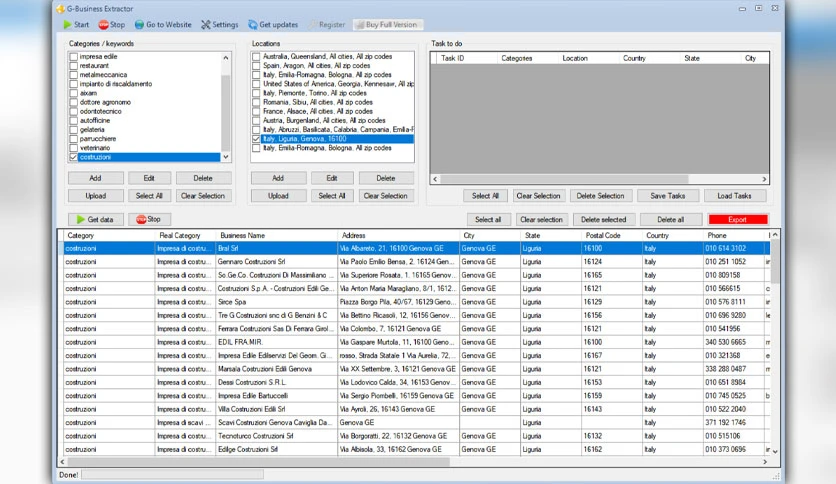This screenshot has height=484, width=836.
Task: Click the results table scroll-down arrow
Action: (775, 451)
